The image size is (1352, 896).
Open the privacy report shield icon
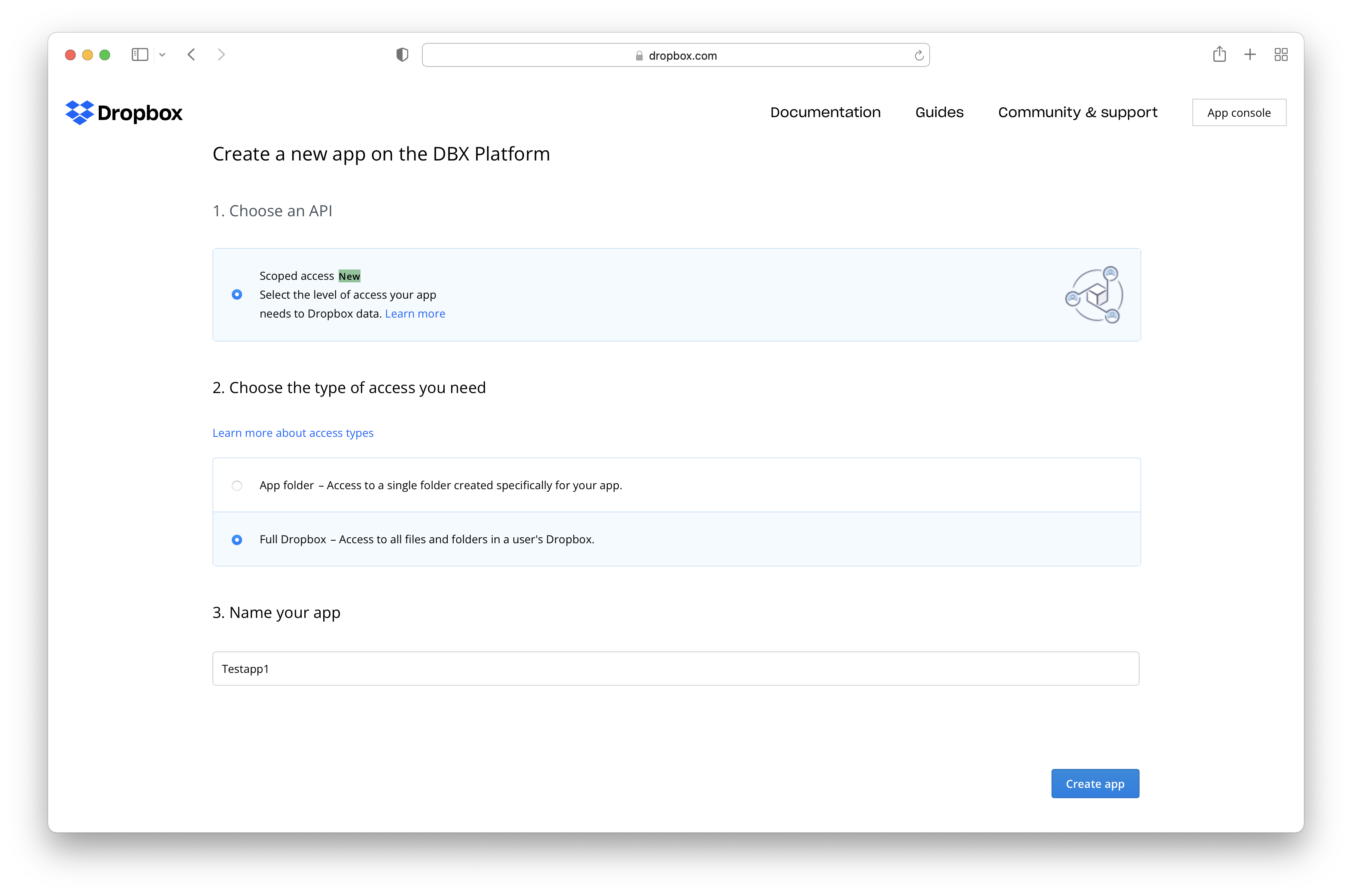(x=402, y=55)
